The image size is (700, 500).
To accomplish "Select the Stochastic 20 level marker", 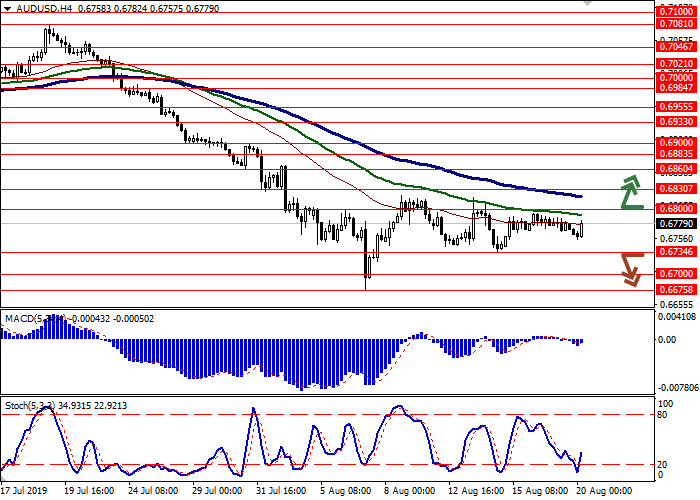I will point(663,464).
